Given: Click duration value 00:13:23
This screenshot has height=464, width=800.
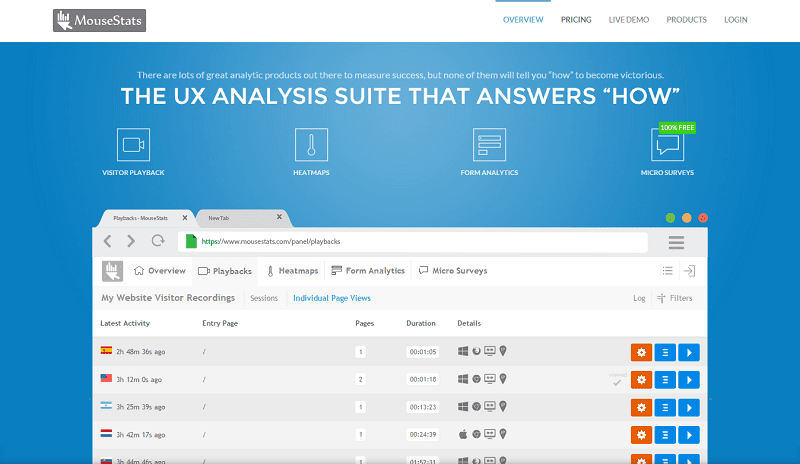Looking at the screenshot, I should [x=422, y=407].
